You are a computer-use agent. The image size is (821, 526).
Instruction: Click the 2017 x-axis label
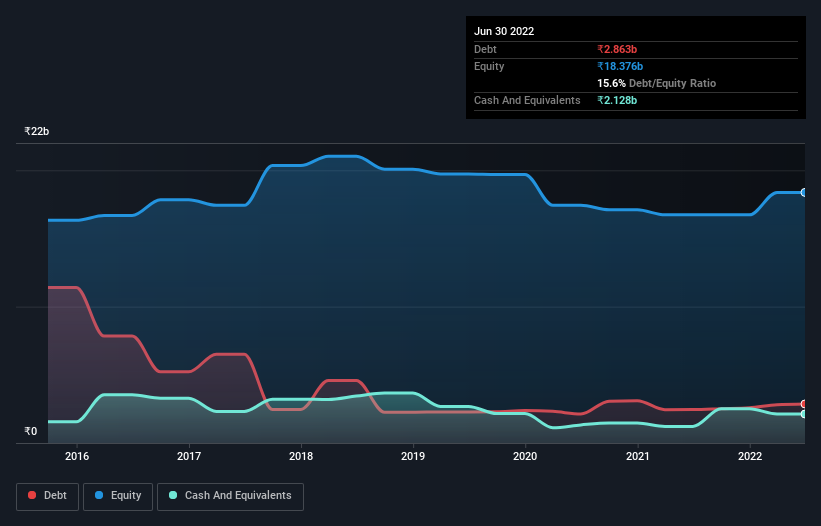click(189, 456)
